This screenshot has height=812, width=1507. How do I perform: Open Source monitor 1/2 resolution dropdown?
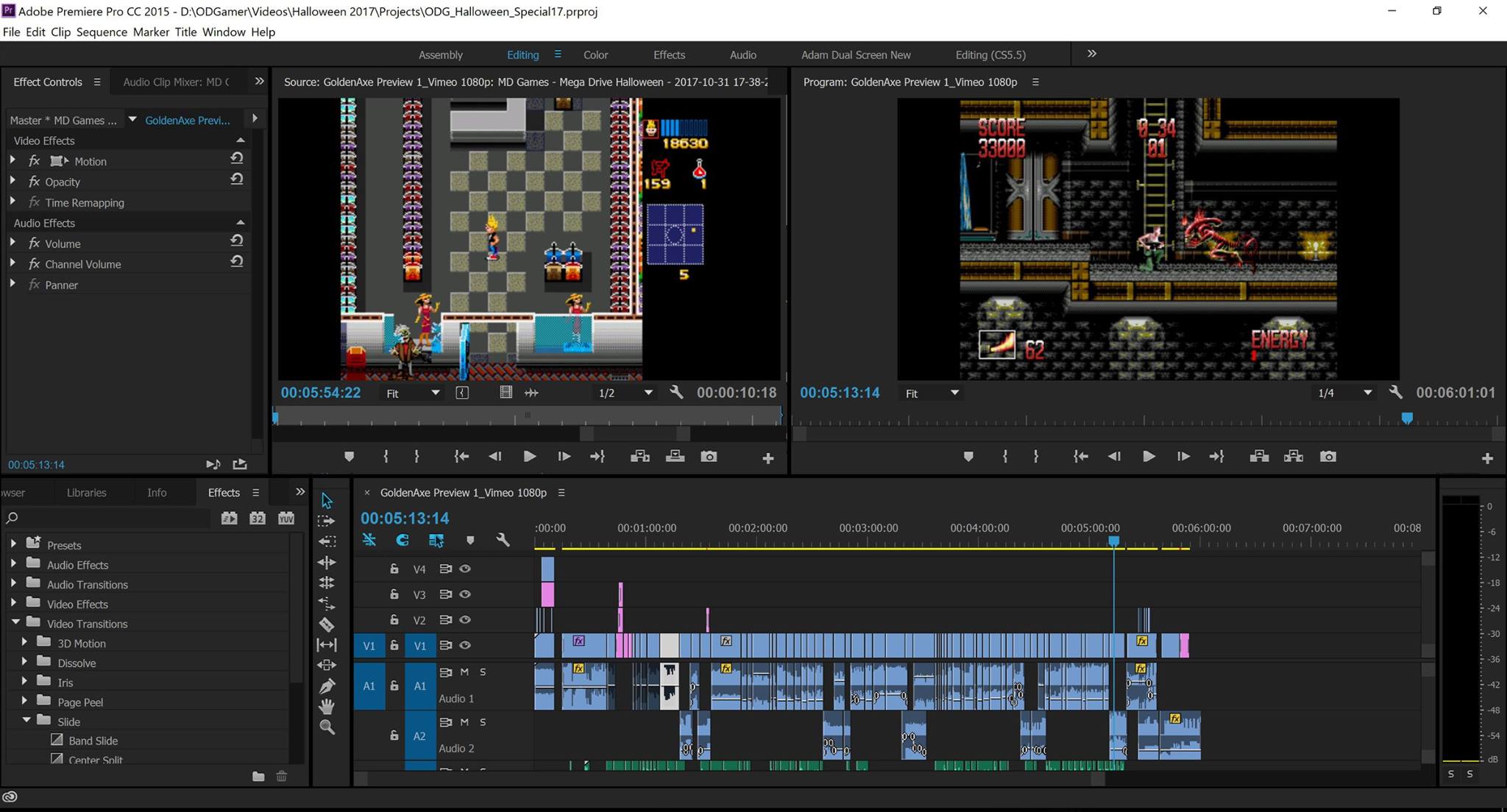(624, 393)
